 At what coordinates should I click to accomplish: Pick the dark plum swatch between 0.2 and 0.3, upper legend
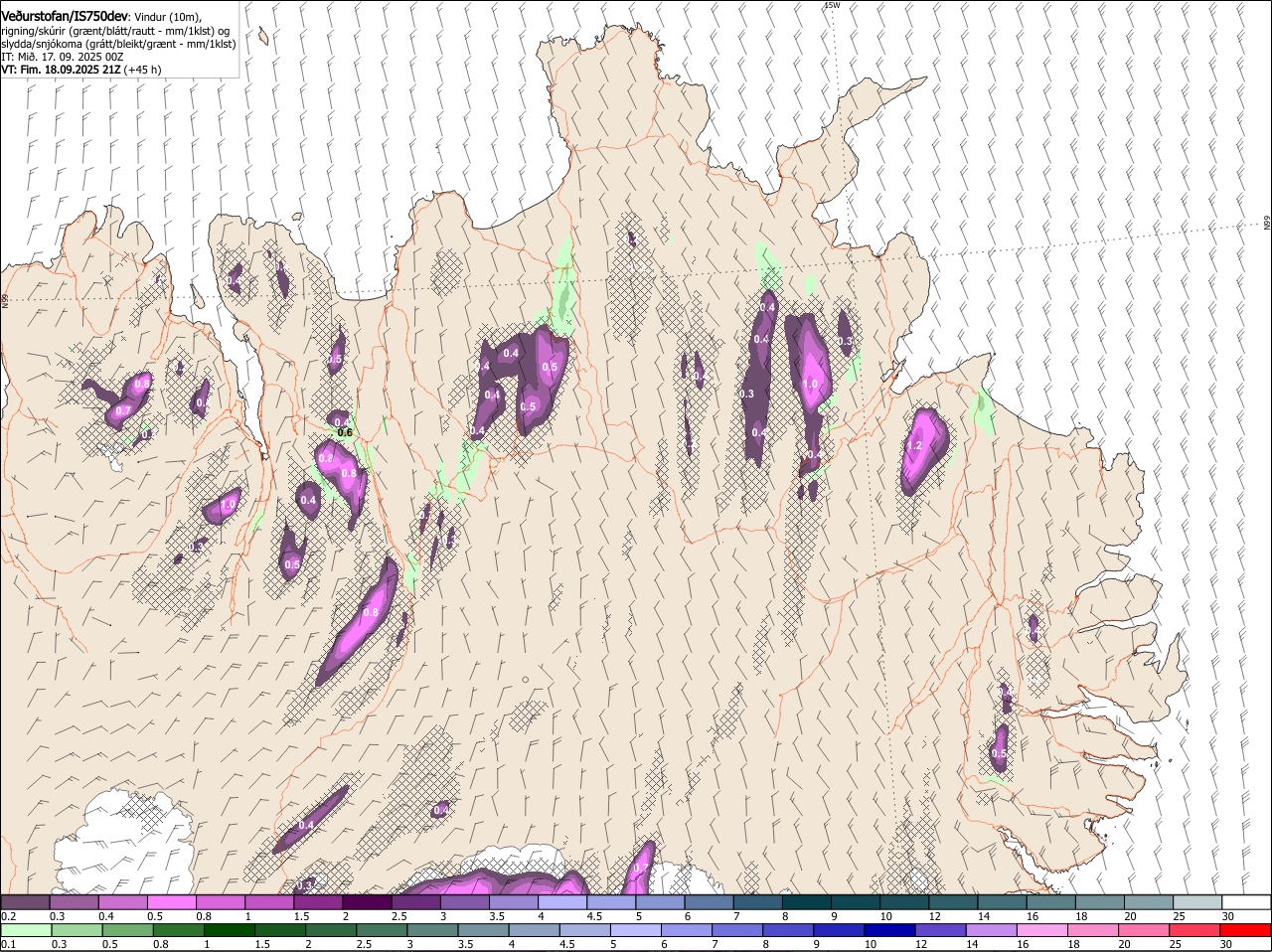tap(26, 901)
